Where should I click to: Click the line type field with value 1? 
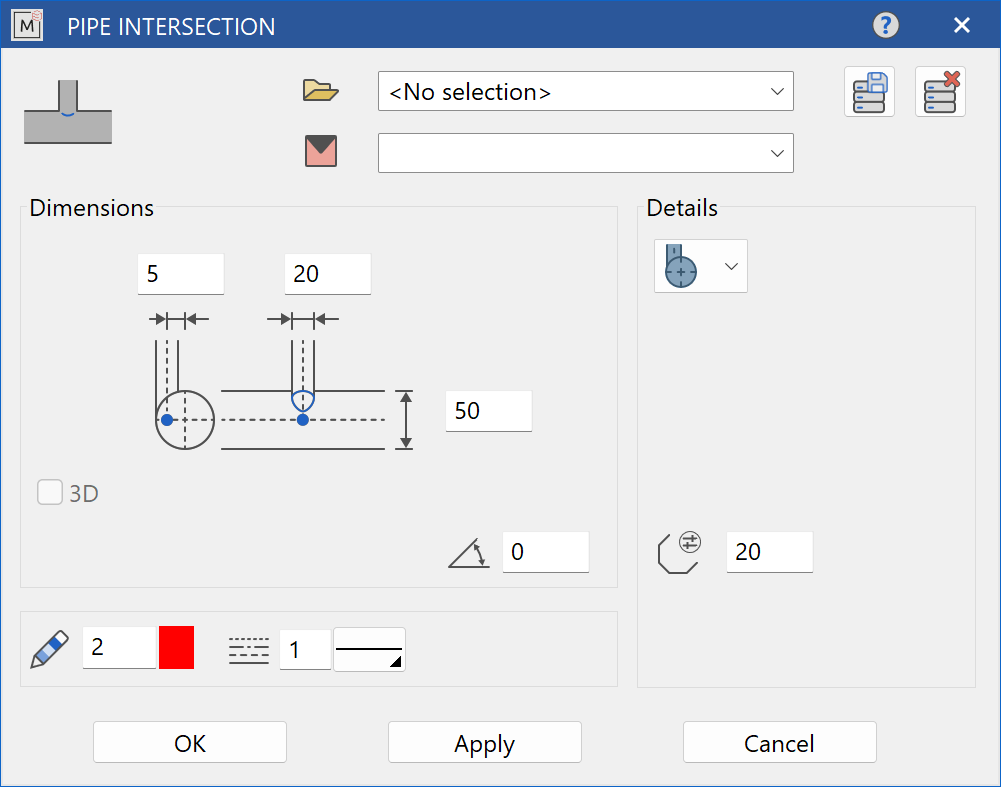[305, 650]
